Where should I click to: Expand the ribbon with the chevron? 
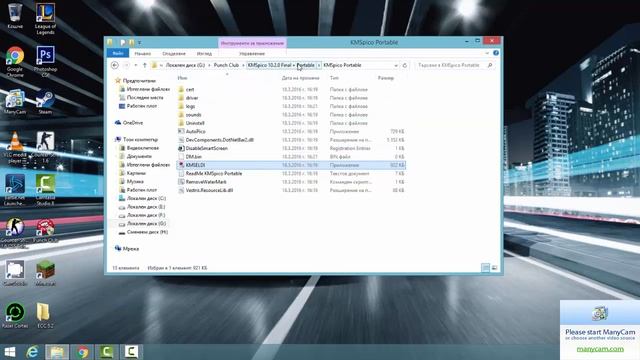pos(487,53)
